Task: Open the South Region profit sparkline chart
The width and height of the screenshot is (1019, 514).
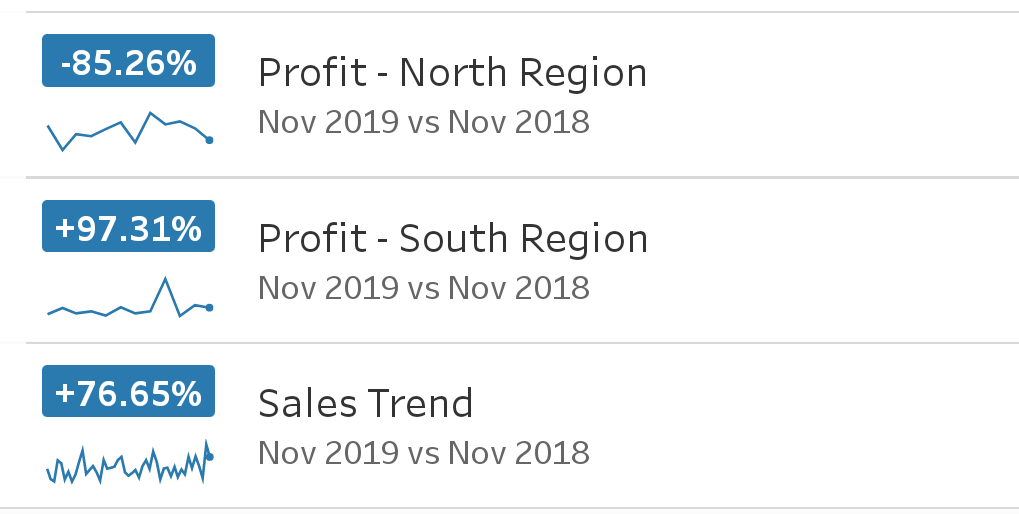Action: [128, 300]
